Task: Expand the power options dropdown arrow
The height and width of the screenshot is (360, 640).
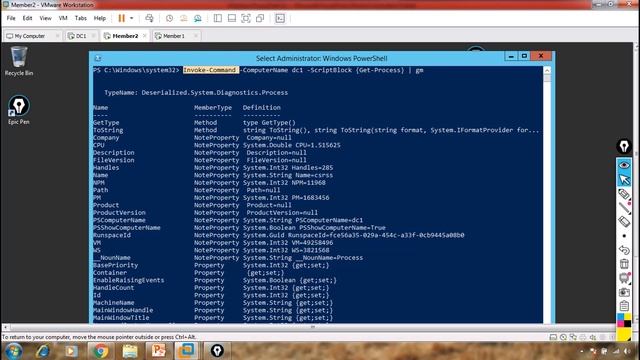Action: pos(131,18)
